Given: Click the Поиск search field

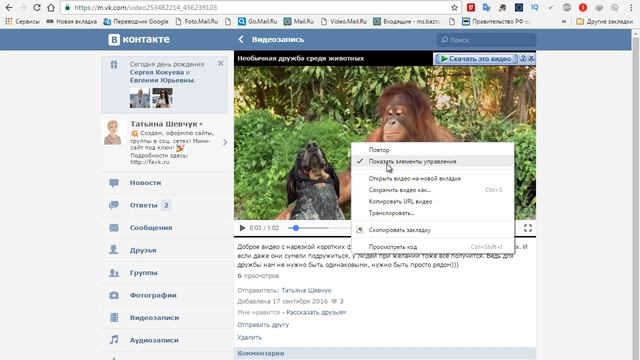Looking at the screenshot, I should tap(486, 40).
